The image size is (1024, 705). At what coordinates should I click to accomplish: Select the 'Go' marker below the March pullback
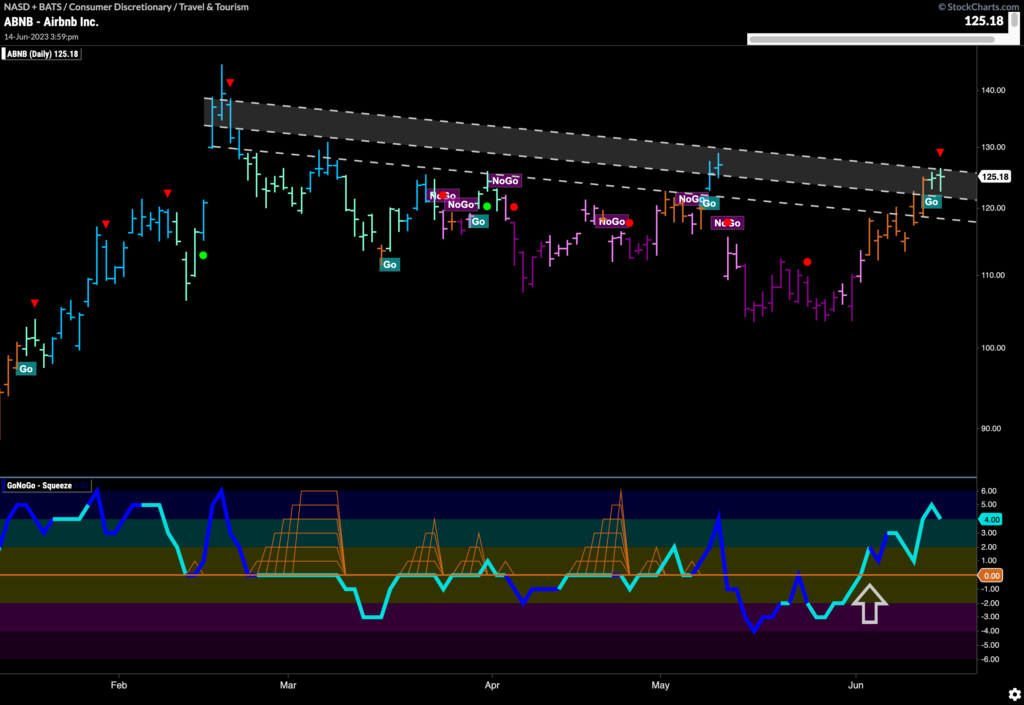pos(389,263)
